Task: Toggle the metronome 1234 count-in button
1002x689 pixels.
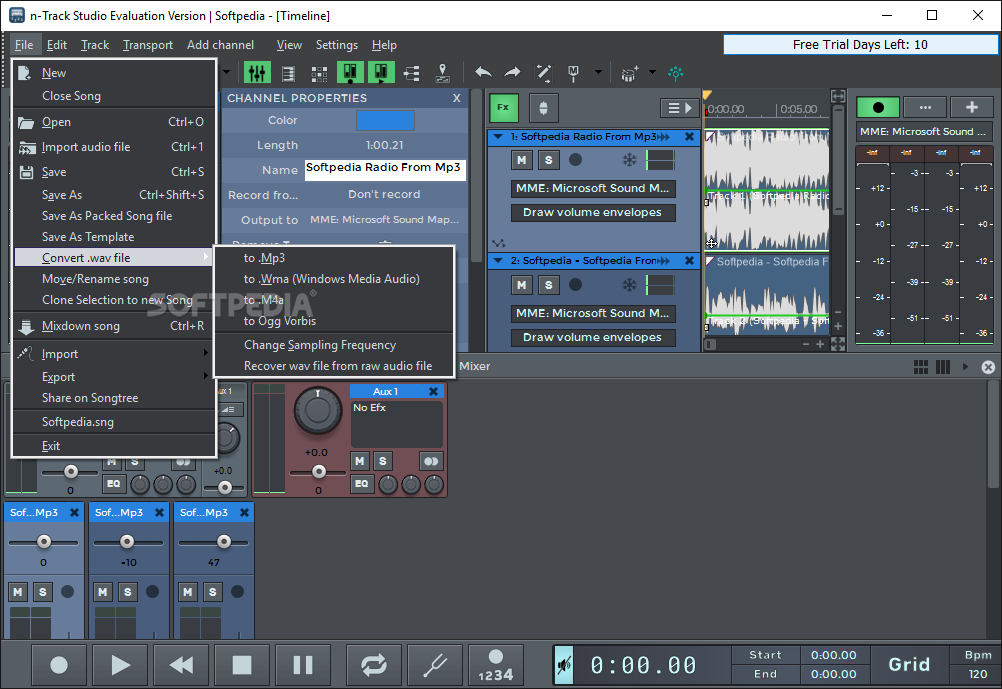Action: pos(496,665)
